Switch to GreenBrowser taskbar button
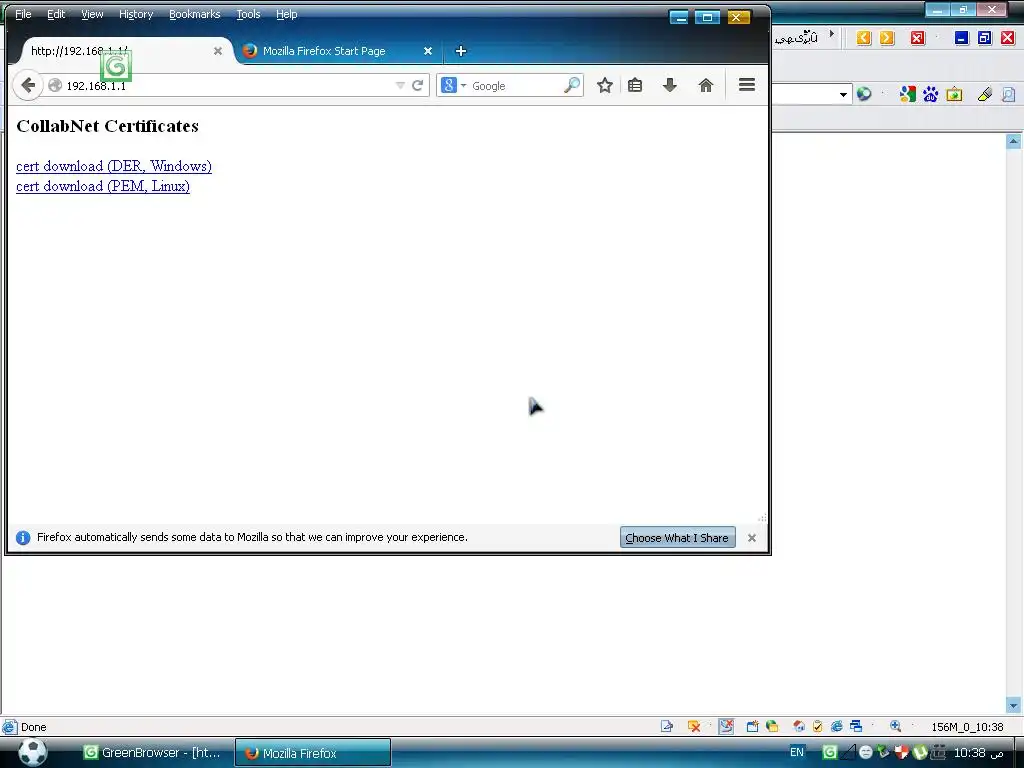 (155, 752)
